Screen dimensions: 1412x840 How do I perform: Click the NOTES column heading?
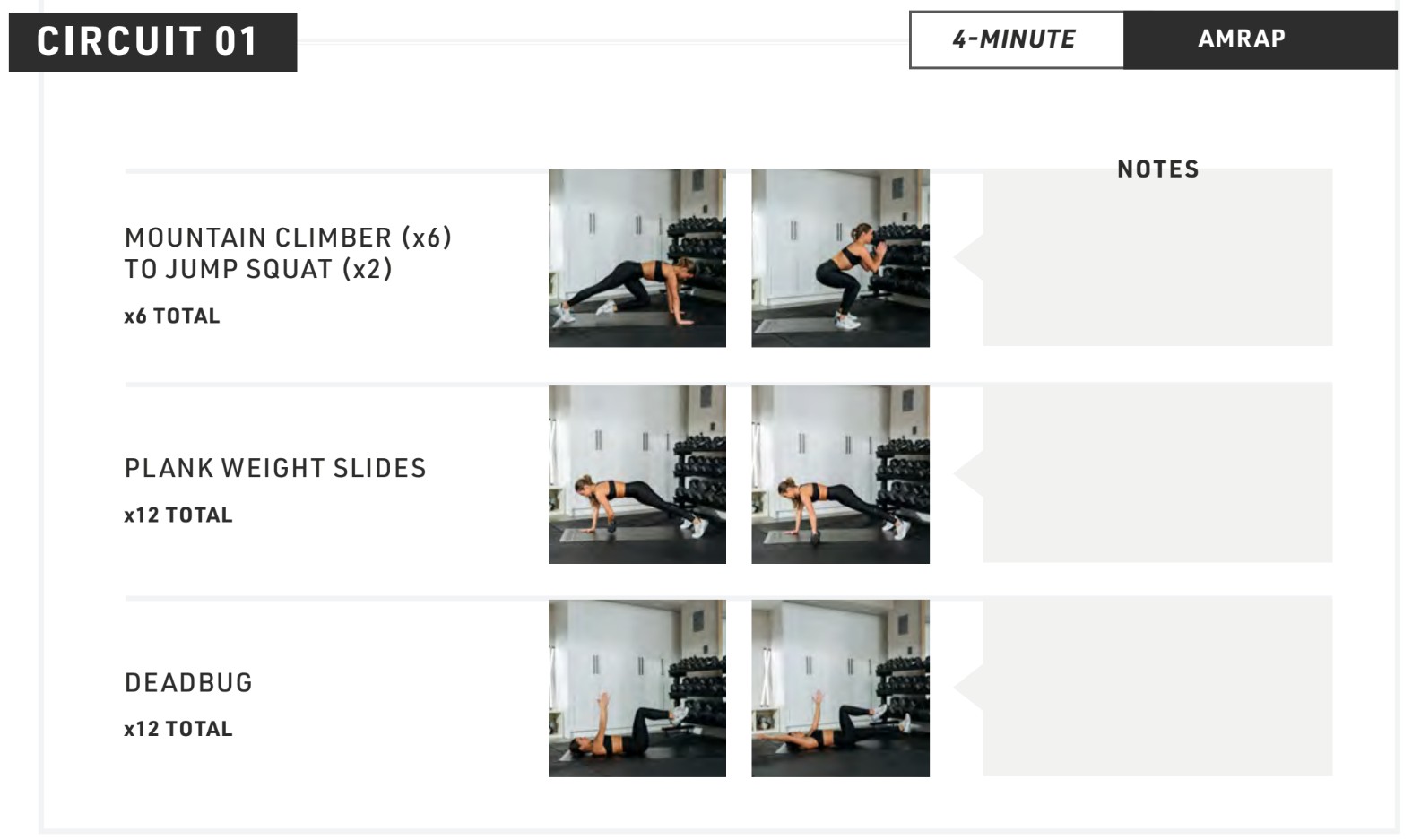point(1157,169)
